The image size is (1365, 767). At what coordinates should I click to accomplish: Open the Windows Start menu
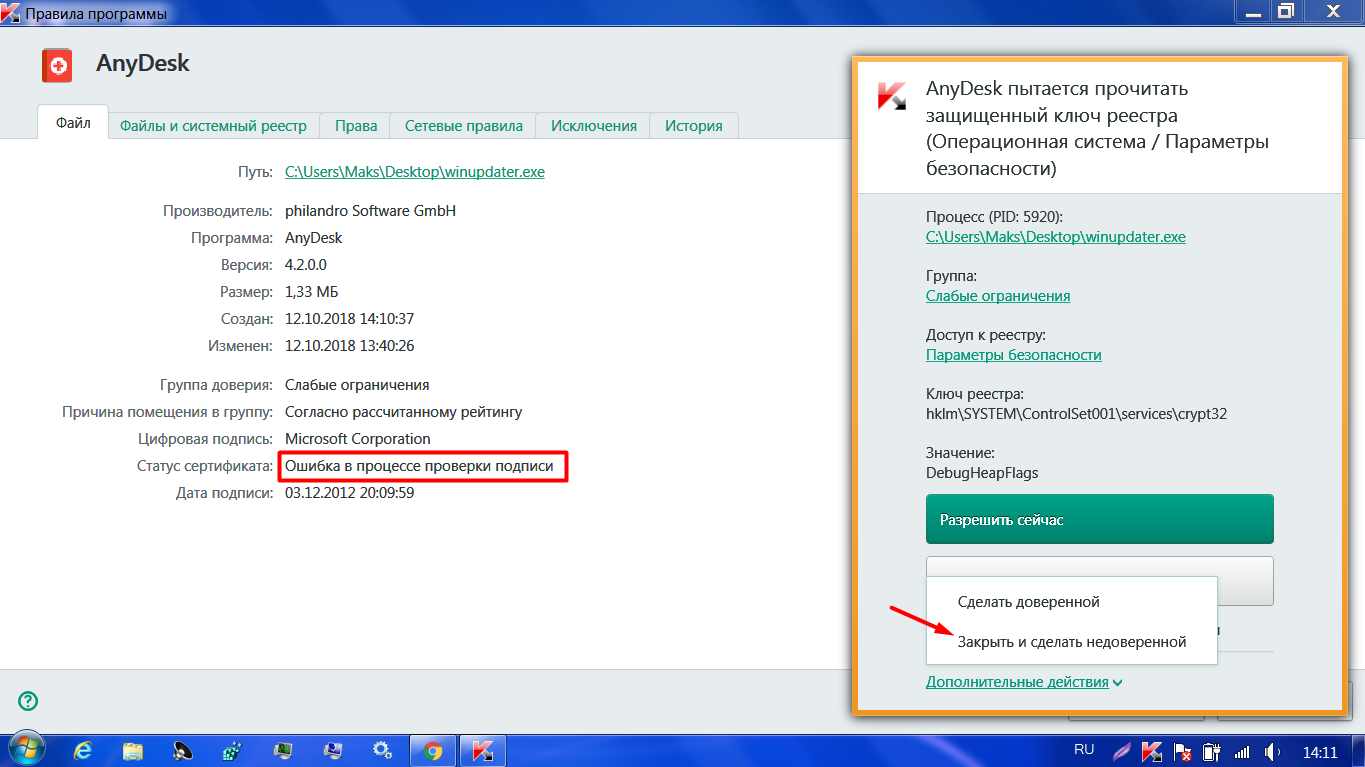point(27,750)
